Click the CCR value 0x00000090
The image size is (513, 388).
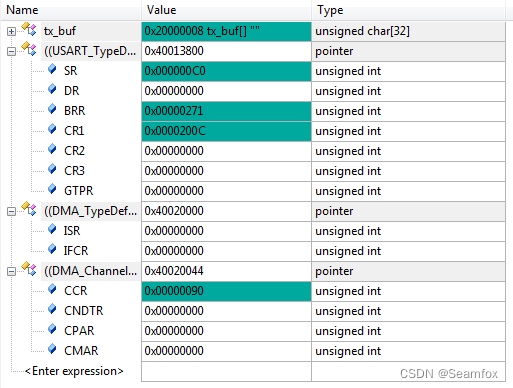coord(226,291)
